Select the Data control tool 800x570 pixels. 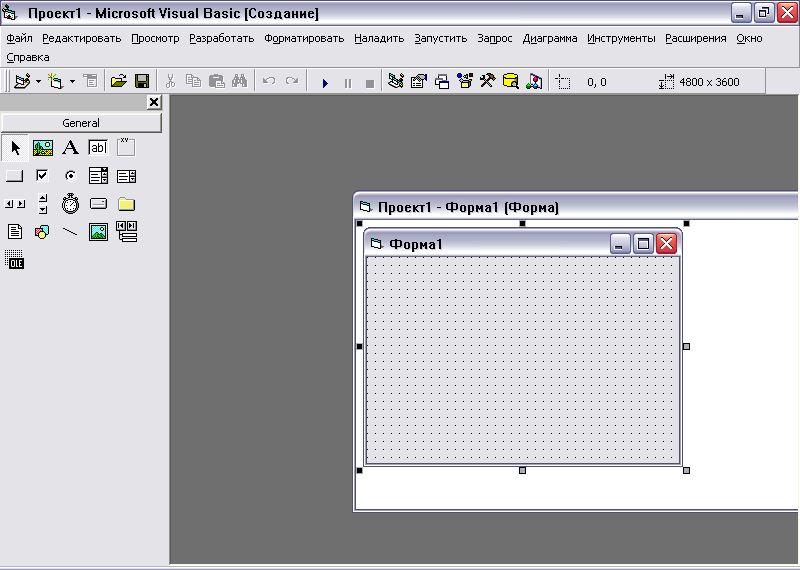tap(127, 231)
